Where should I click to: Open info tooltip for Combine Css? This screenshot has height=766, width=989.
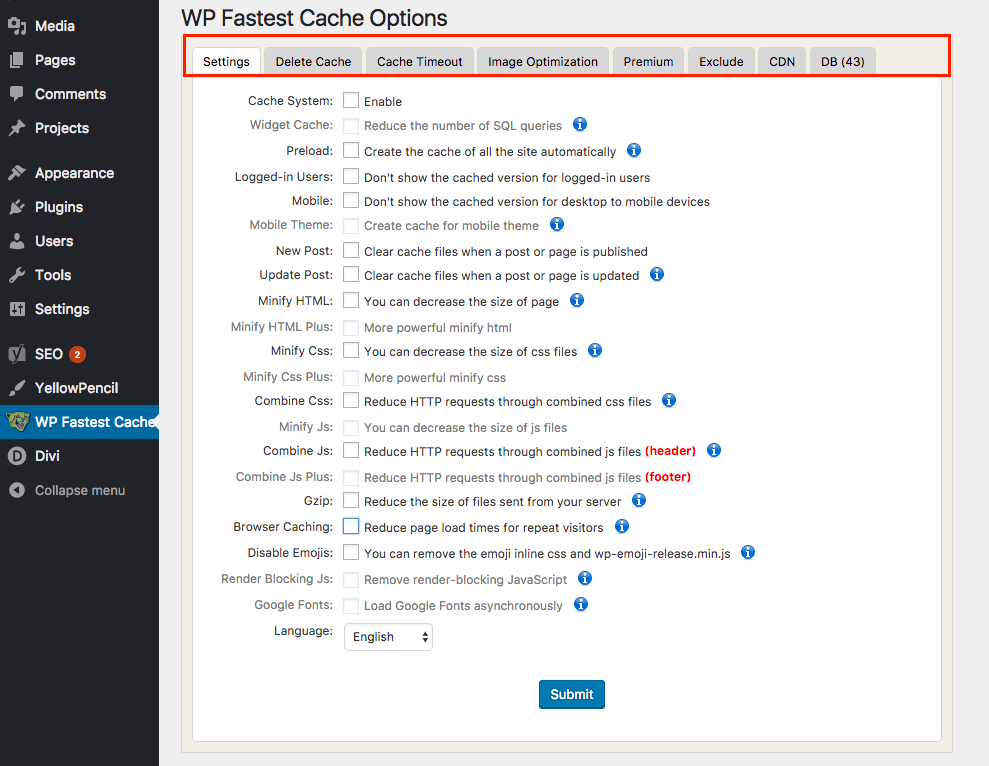pyautogui.click(x=669, y=401)
